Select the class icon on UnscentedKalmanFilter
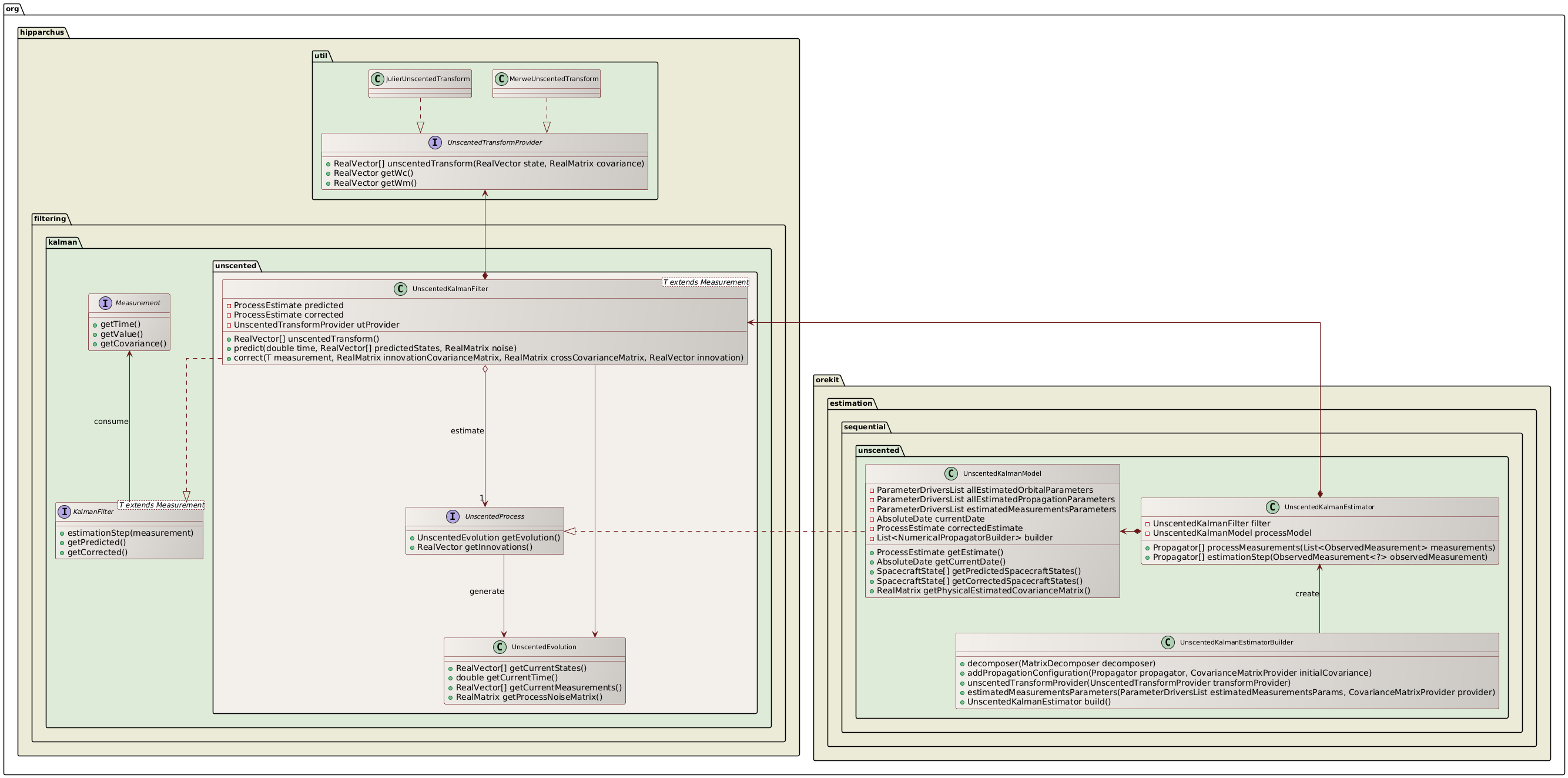Screen dimensions: 1568x778 tap(401, 289)
